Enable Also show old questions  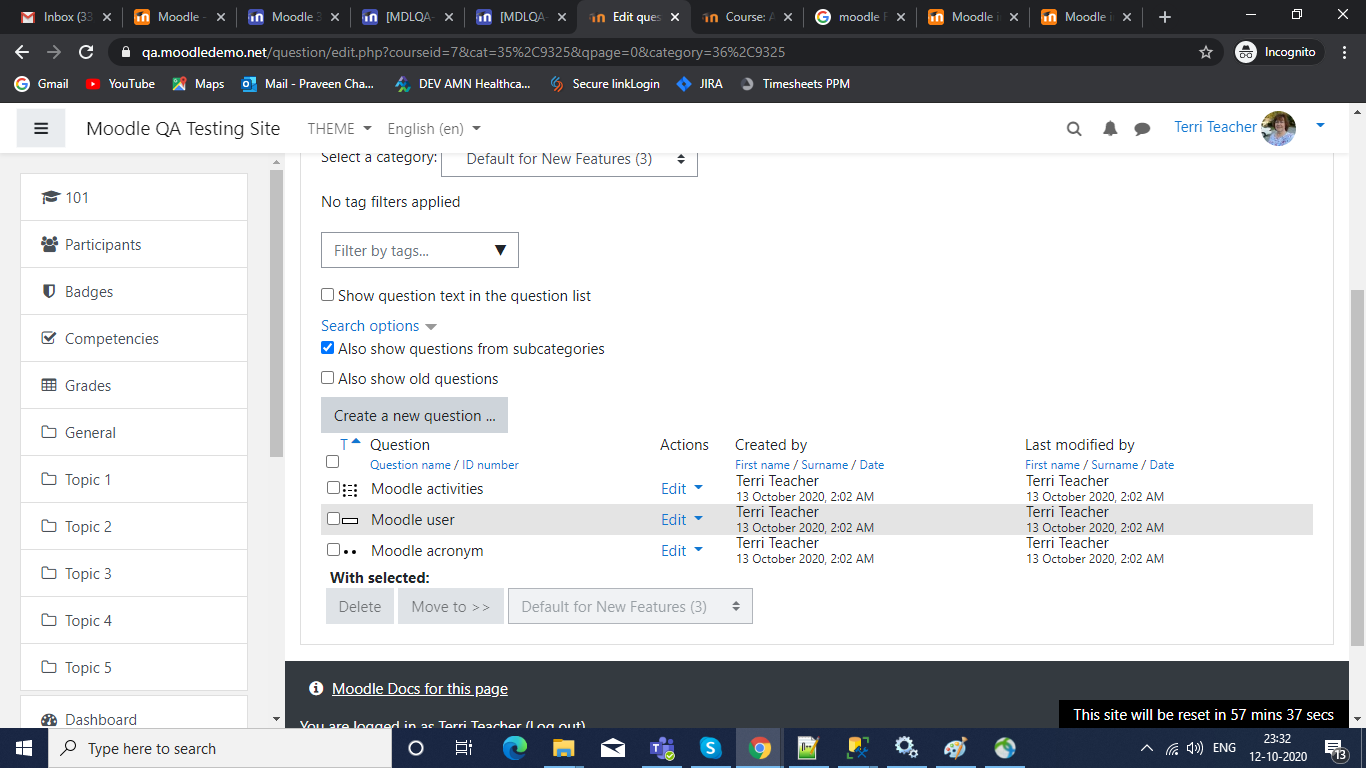[x=327, y=378]
